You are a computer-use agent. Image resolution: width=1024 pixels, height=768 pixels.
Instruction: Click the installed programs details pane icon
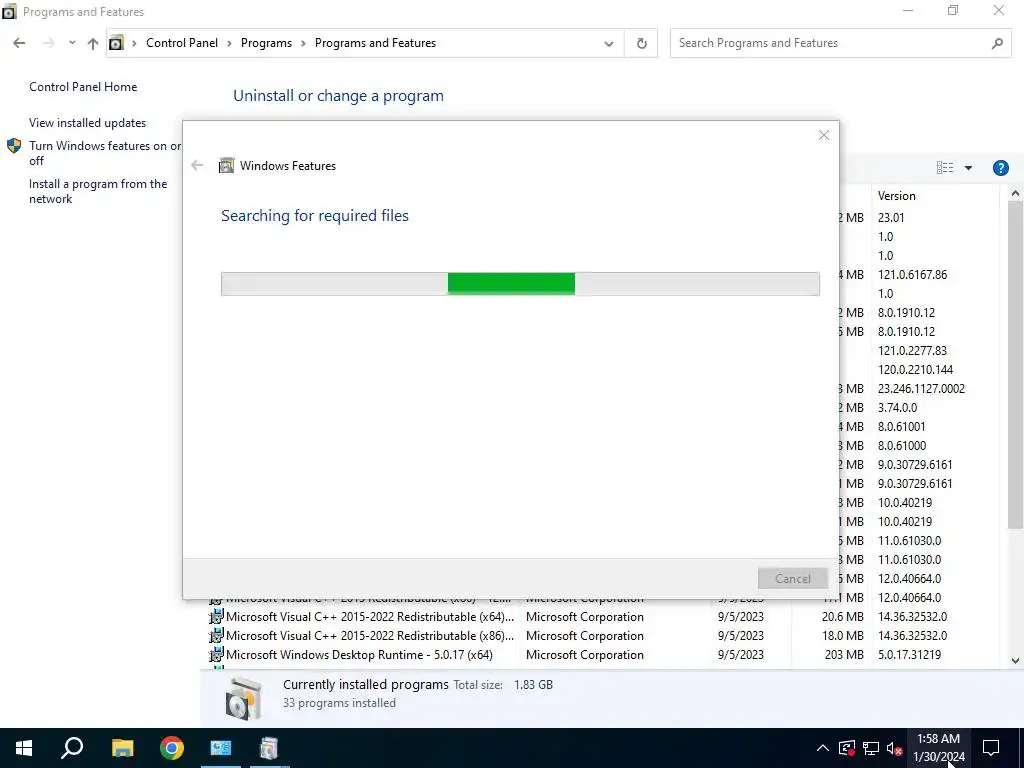[244, 698]
